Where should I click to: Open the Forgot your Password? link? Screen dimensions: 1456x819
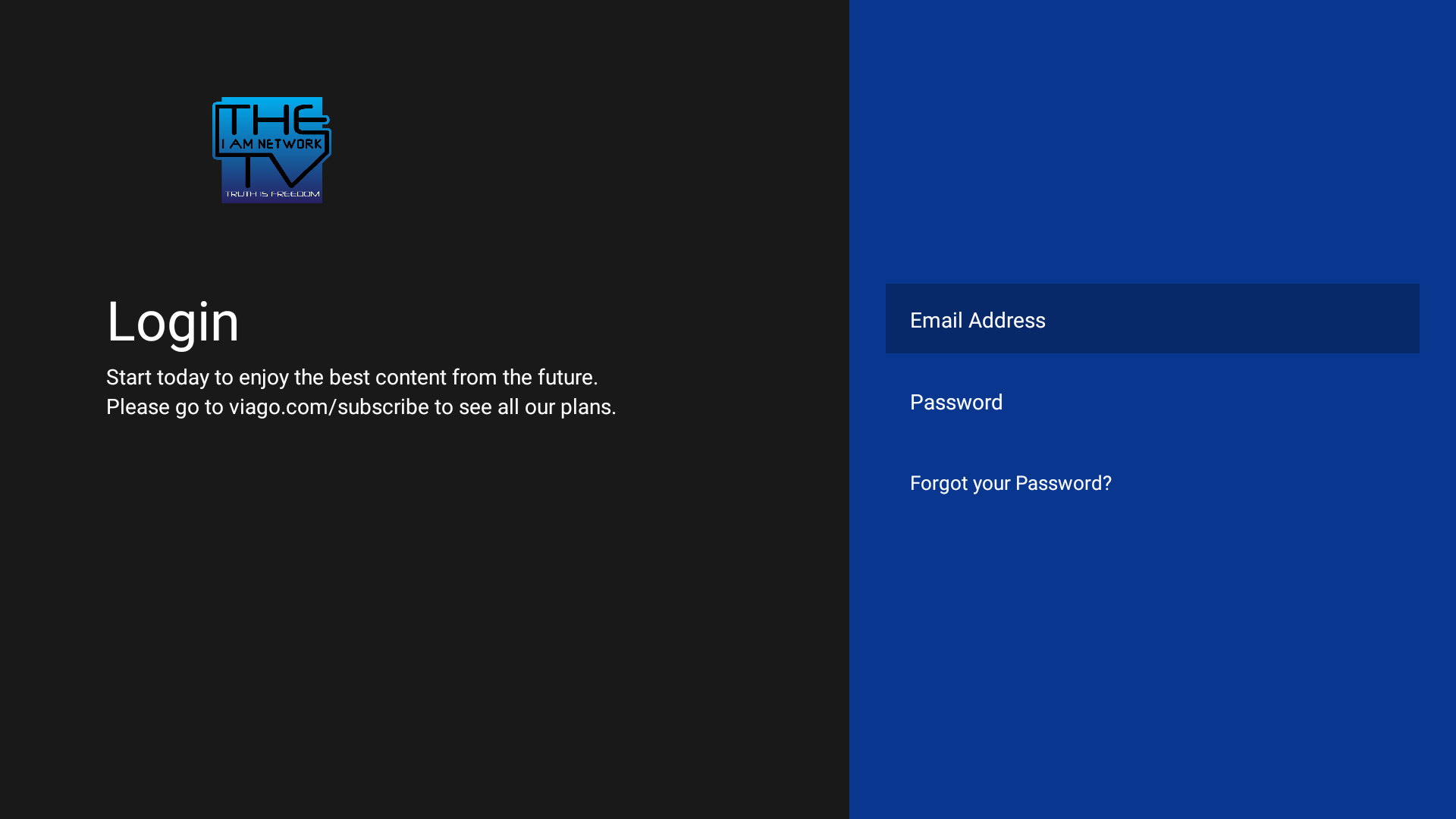tap(1010, 483)
